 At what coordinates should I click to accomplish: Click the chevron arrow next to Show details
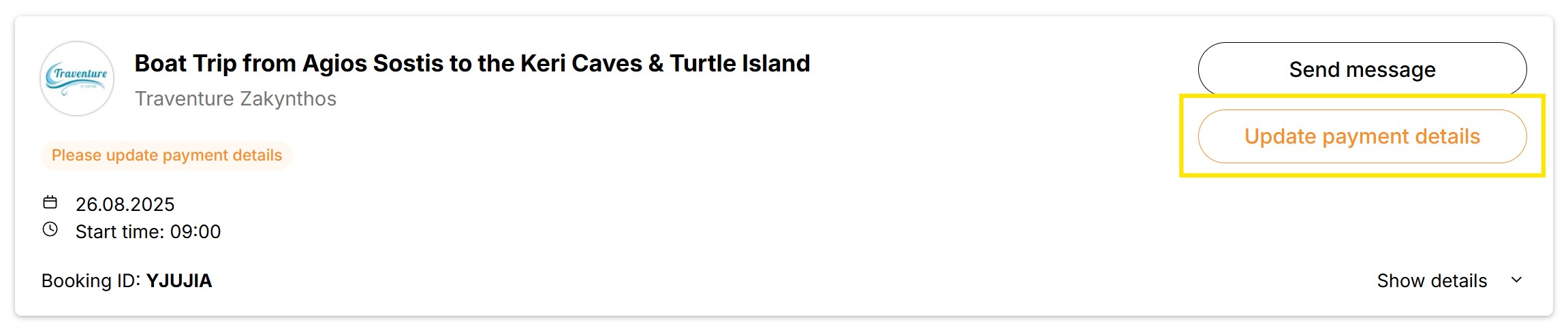click(1516, 280)
